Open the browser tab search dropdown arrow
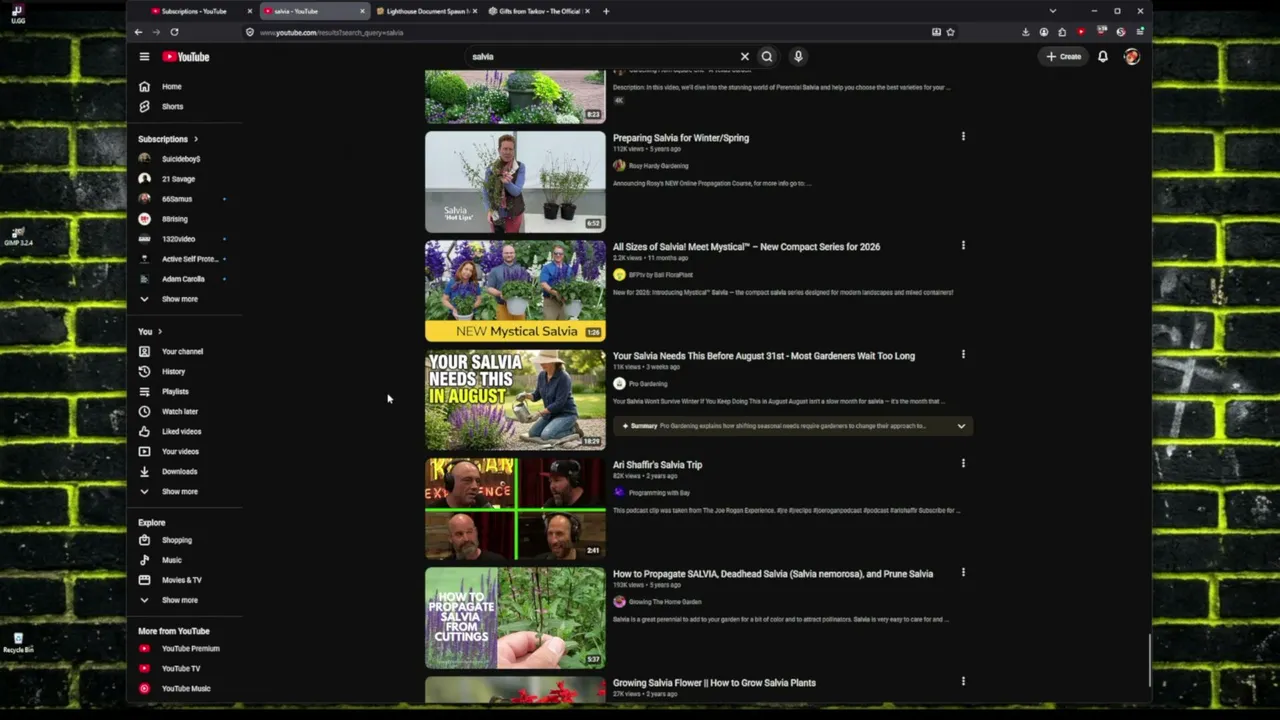1280x720 pixels. tap(1052, 11)
